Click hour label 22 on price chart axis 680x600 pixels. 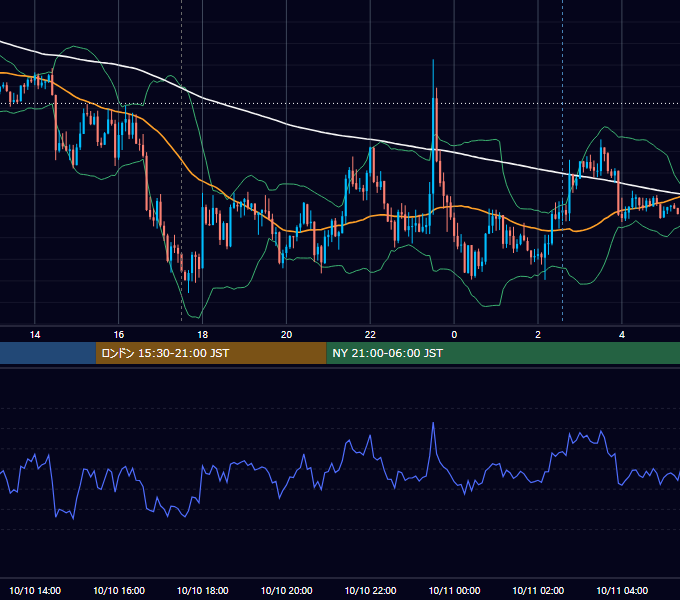(370, 334)
